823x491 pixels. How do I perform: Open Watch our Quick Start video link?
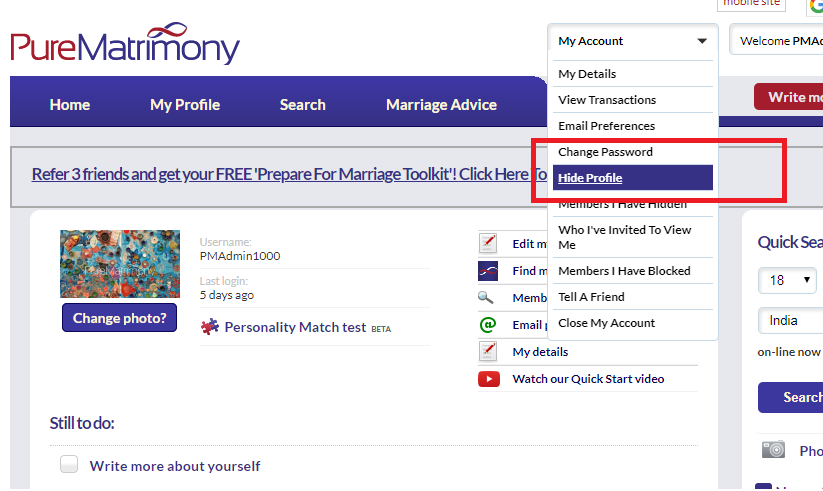pyautogui.click(x=588, y=379)
